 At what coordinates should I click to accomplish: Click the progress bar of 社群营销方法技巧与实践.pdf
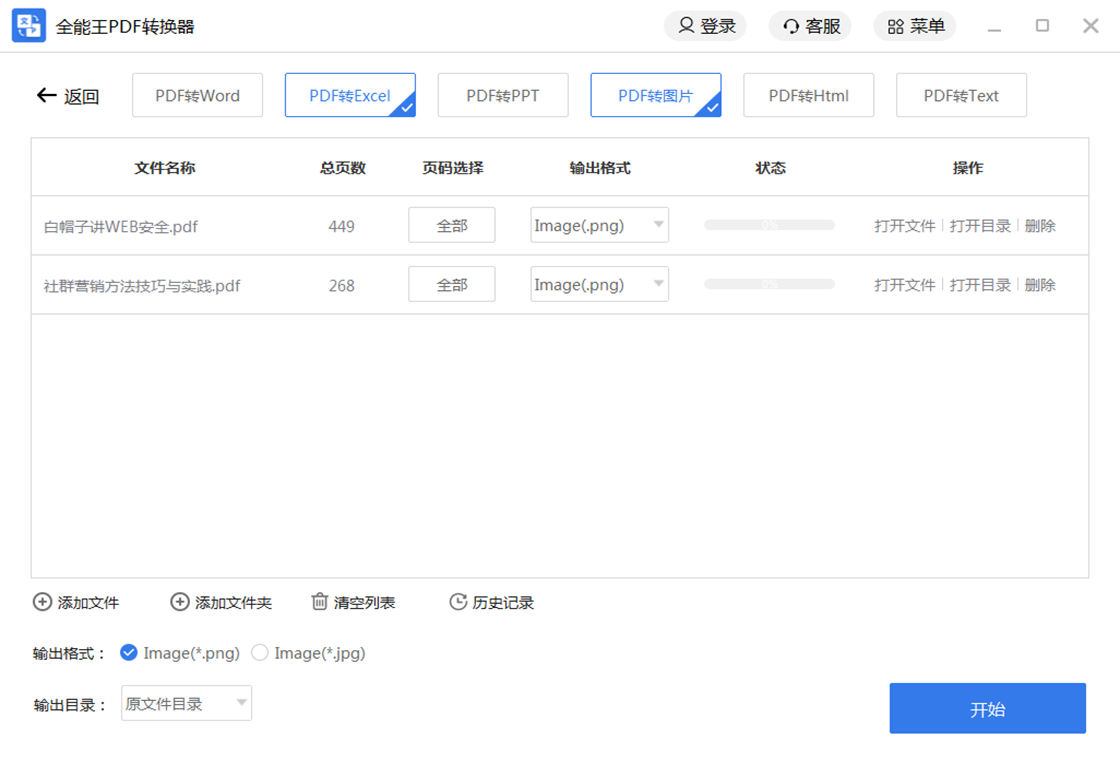click(x=769, y=284)
